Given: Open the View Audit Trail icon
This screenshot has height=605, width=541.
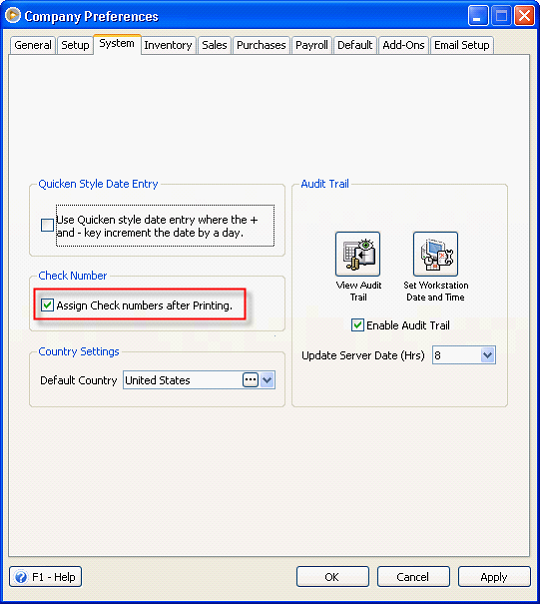Looking at the screenshot, I should click(x=358, y=254).
